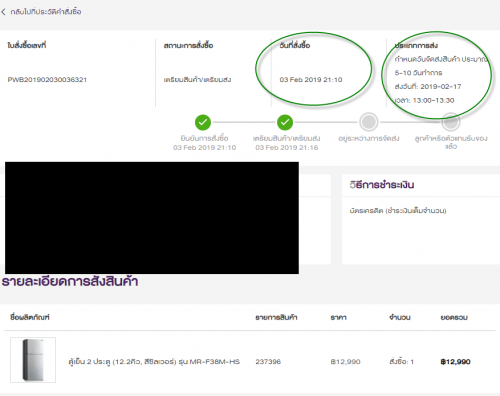Click the bold total amount ฿12,990
Screen dimensions: 500x396
pyautogui.click(x=455, y=362)
